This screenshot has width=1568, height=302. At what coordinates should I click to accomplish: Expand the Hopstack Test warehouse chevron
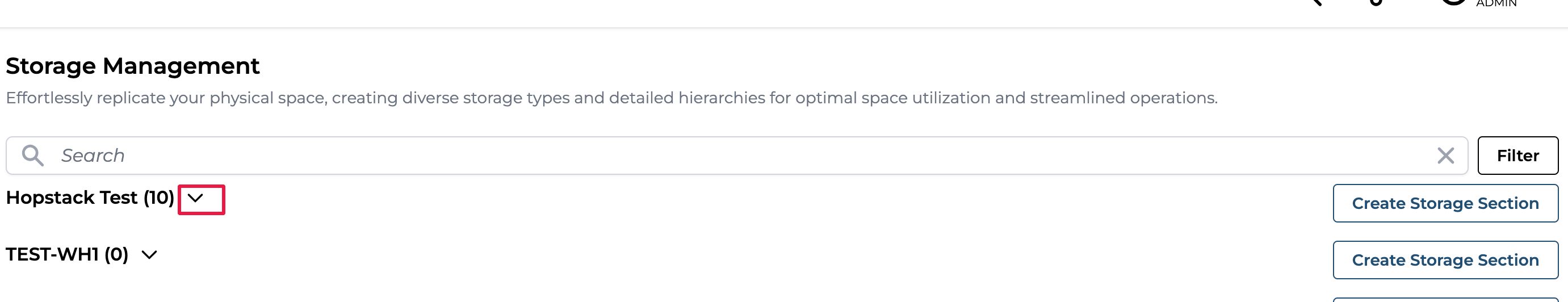(195, 198)
